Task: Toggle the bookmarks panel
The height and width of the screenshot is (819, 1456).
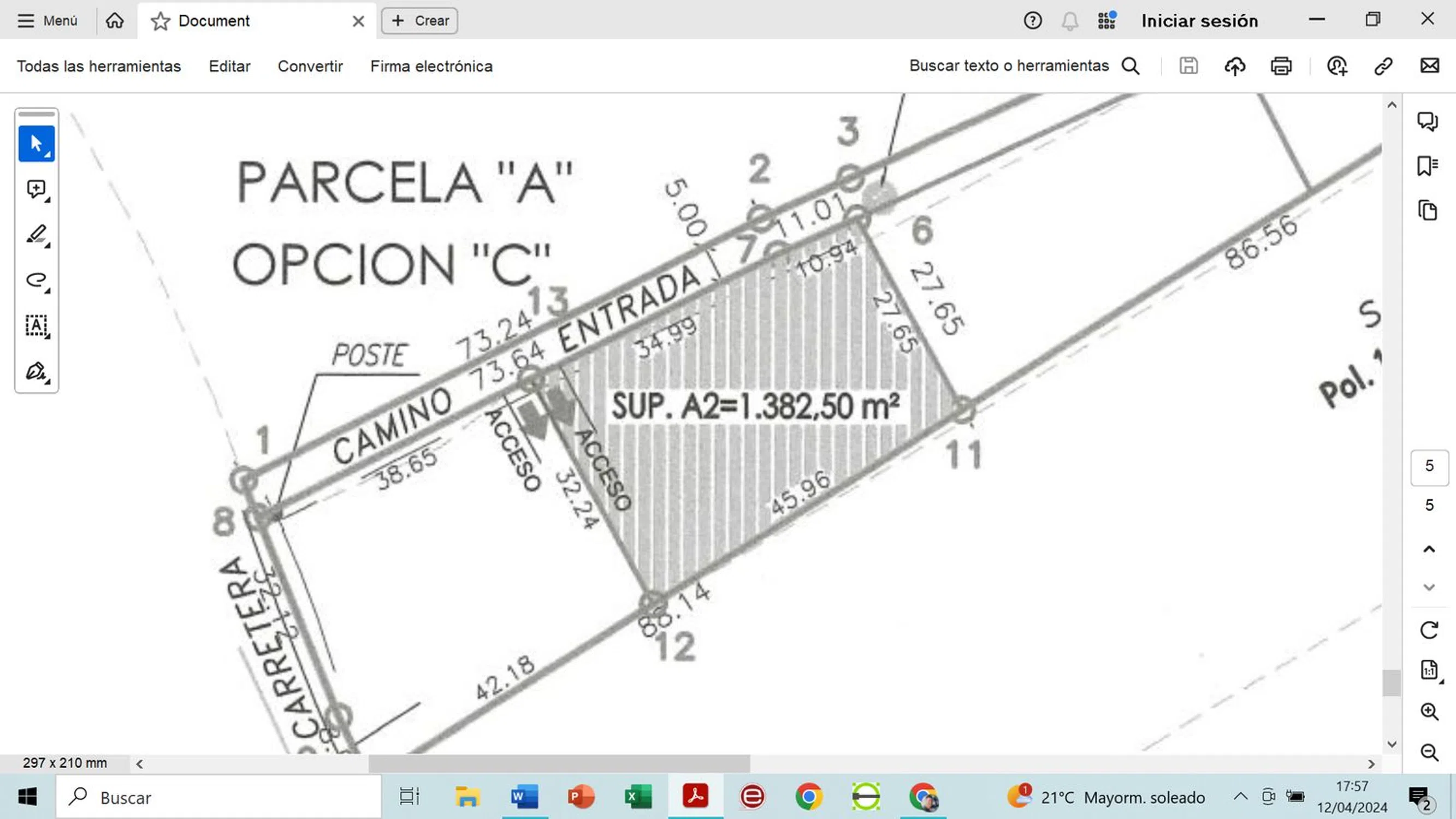Action: pyautogui.click(x=1427, y=166)
